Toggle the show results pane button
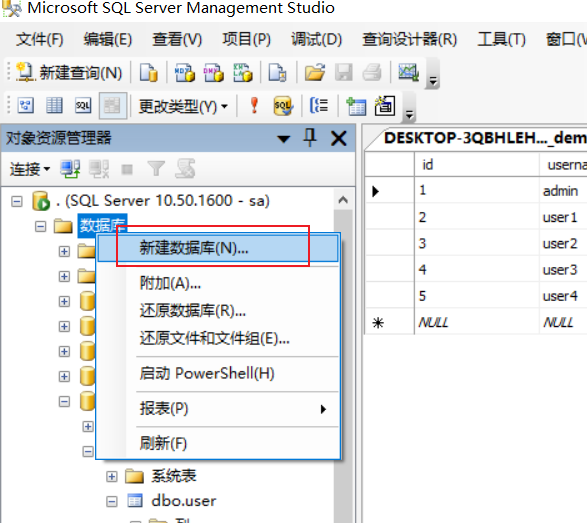The width and height of the screenshot is (587, 523). click(112, 106)
